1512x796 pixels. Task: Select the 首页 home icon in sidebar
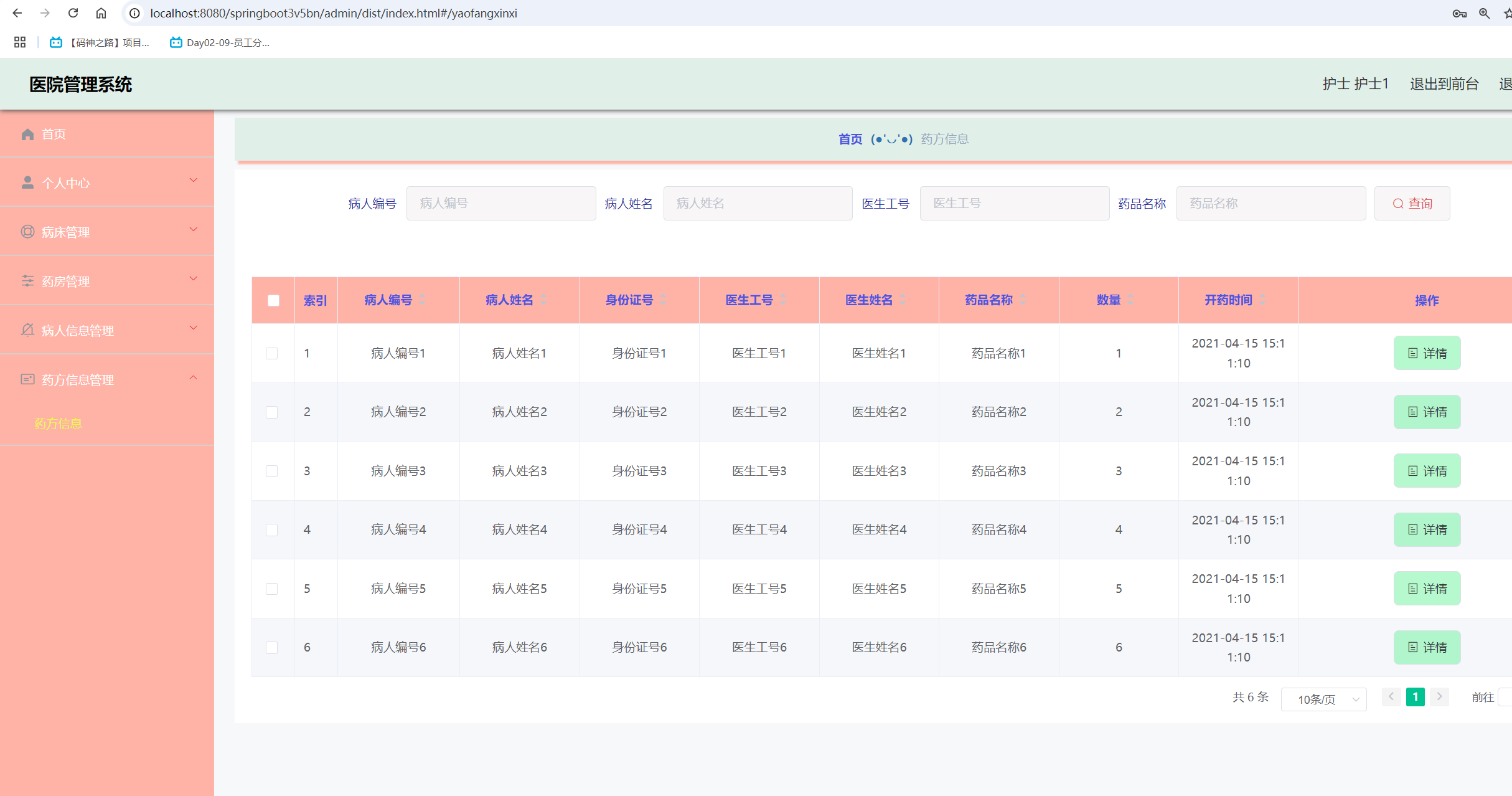point(27,134)
